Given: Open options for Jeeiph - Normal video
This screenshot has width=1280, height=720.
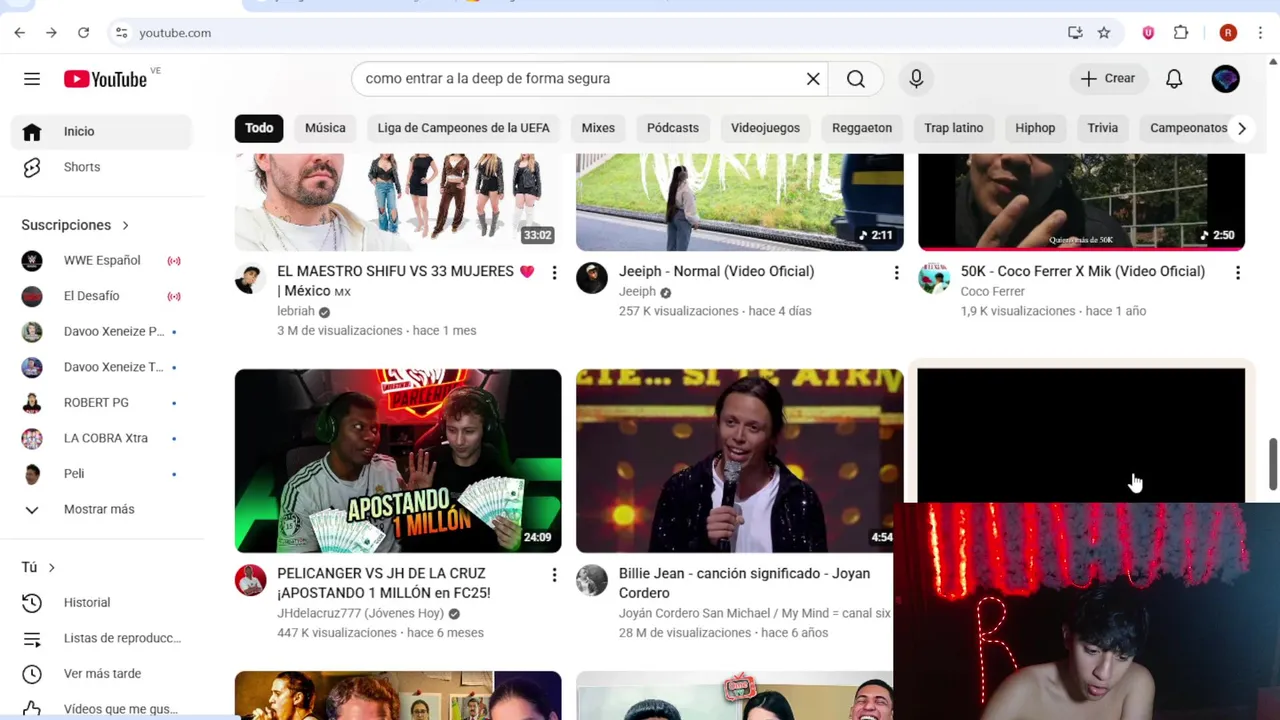Looking at the screenshot, I should pos(896,273).
